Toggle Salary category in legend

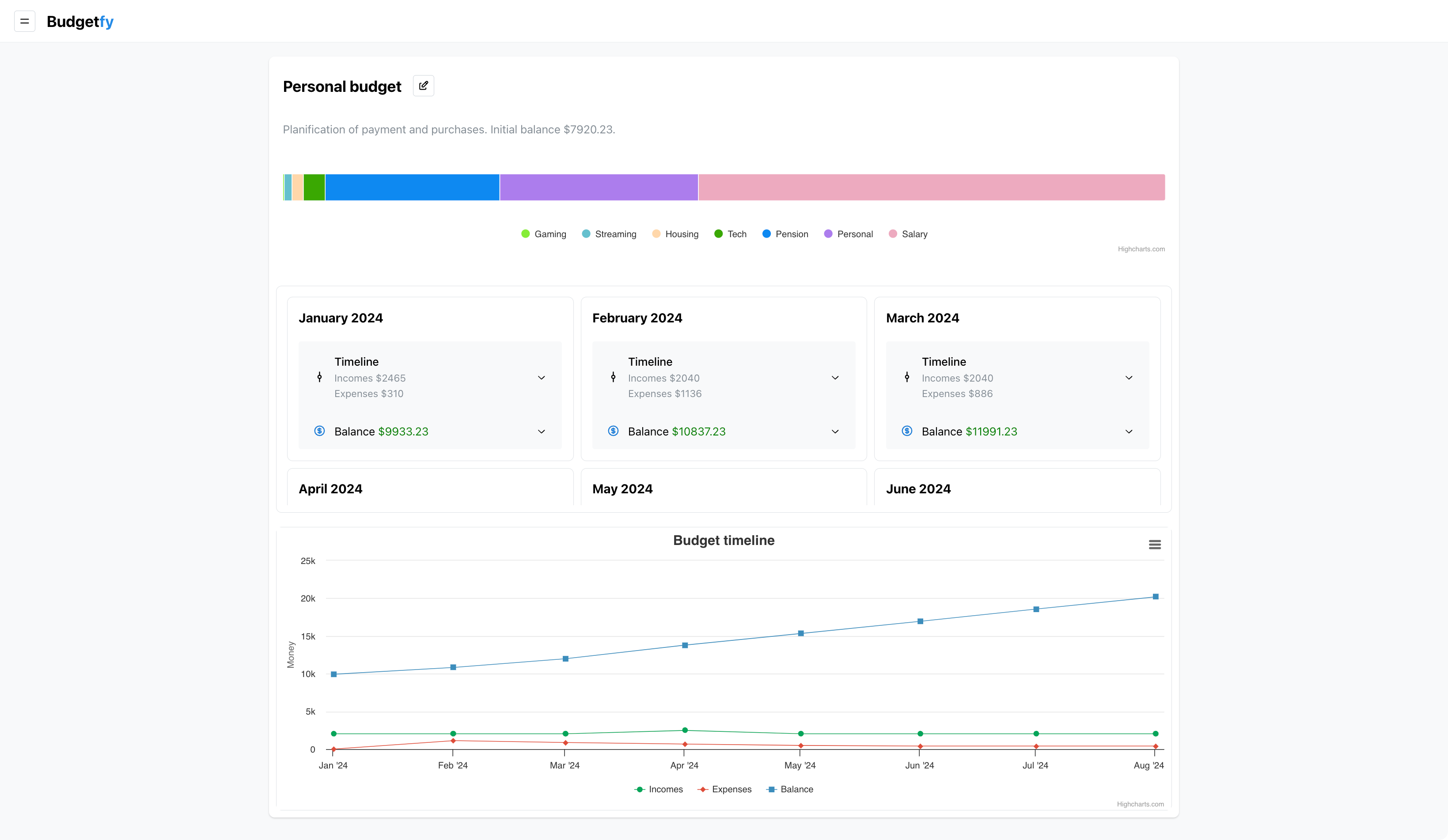914,234
